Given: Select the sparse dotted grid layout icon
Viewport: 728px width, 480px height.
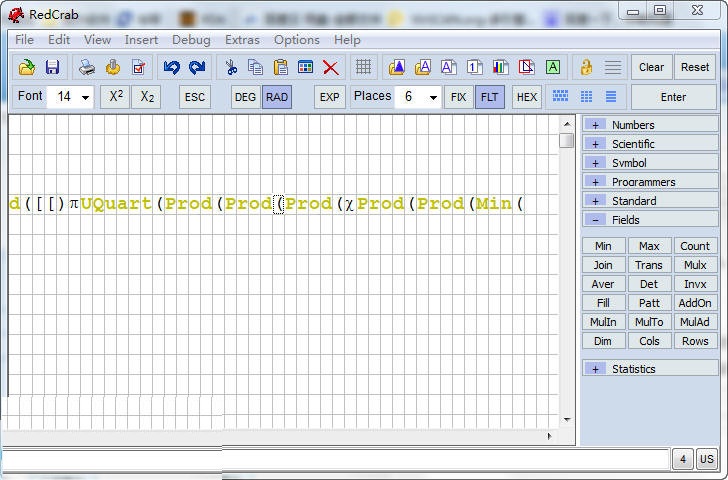Looking at the screenshot, I should (586, 97).
